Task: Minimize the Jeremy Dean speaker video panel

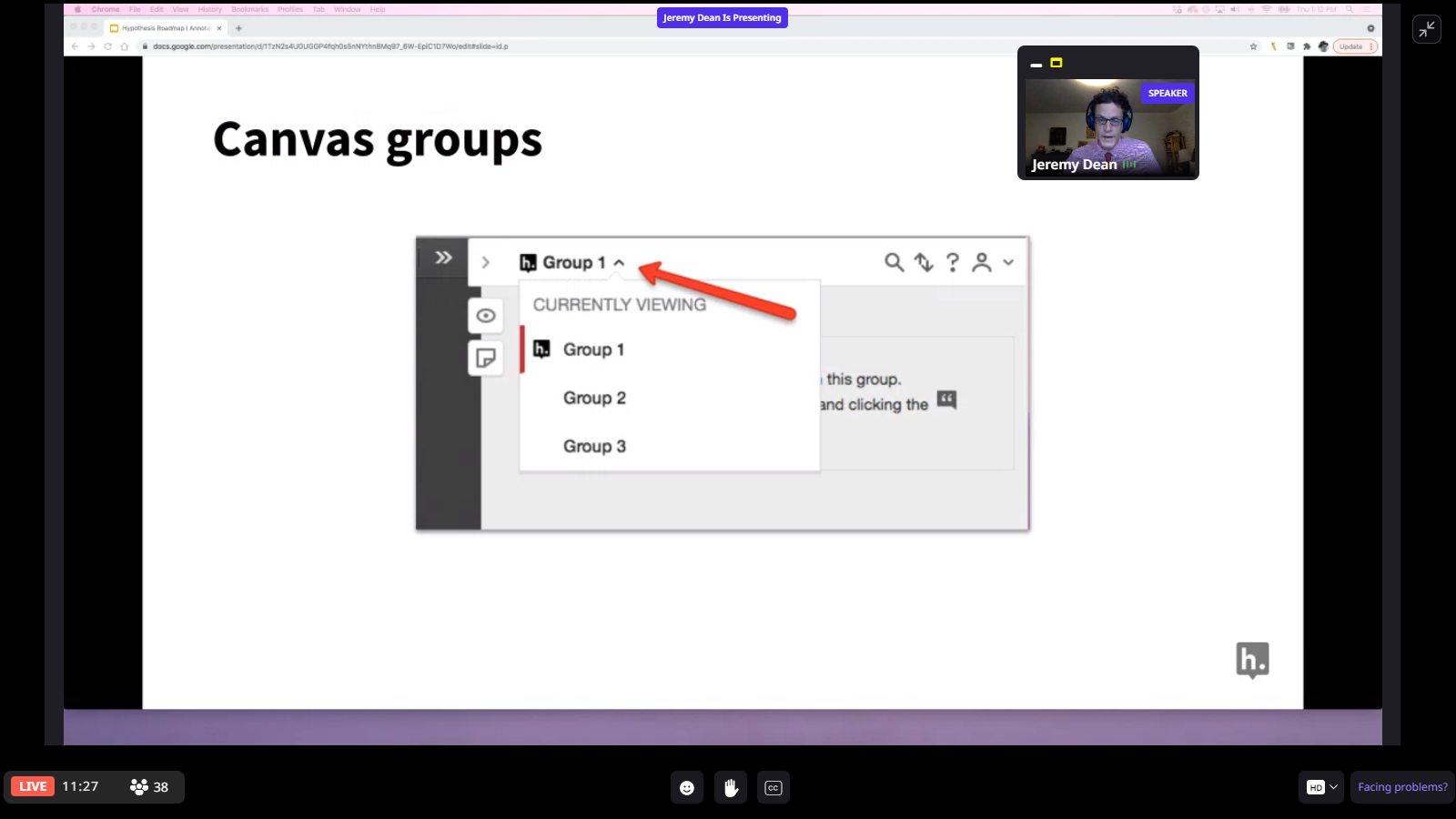Action: click(1036, 65)
